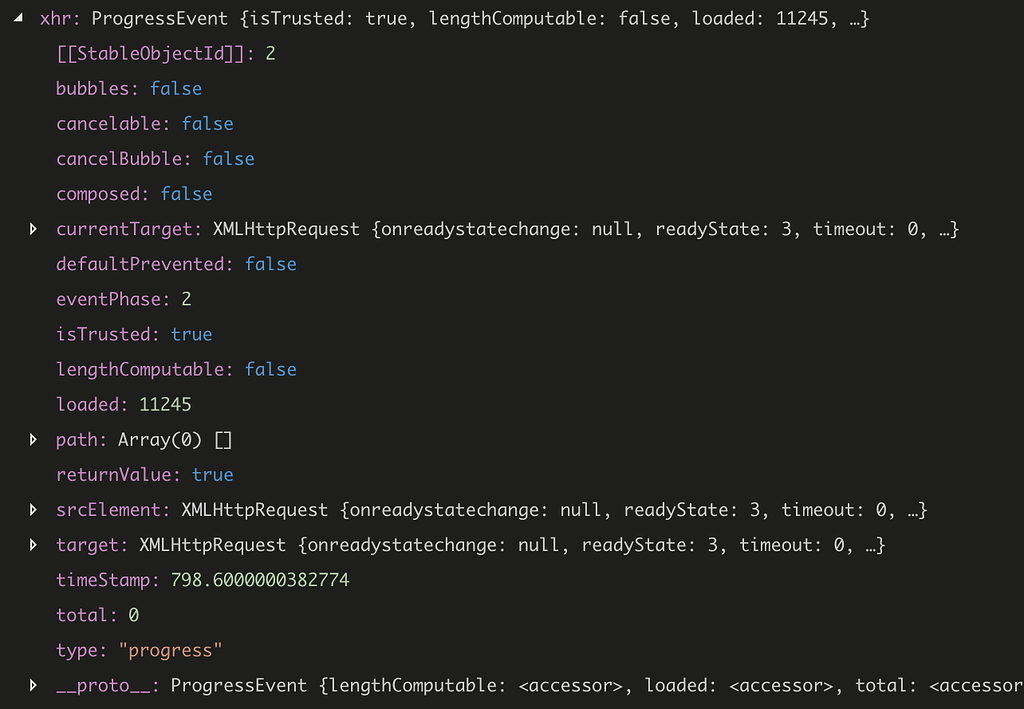Click the returnValue true value
This screenshot has width=1024, height=709.
212,475
